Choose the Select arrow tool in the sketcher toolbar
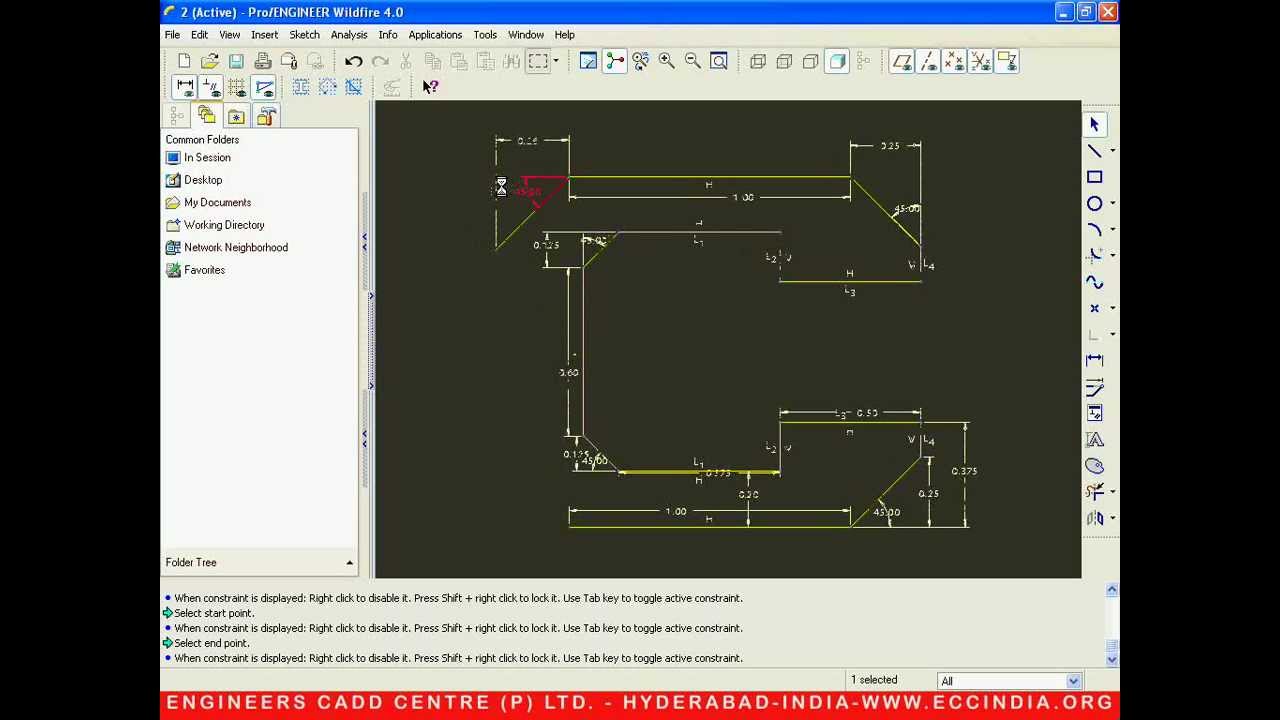Screen dimensions: 1280x720 [1095, 125]
